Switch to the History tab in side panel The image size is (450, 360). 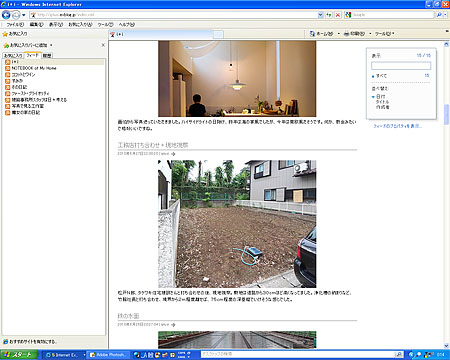coord(47,56)
